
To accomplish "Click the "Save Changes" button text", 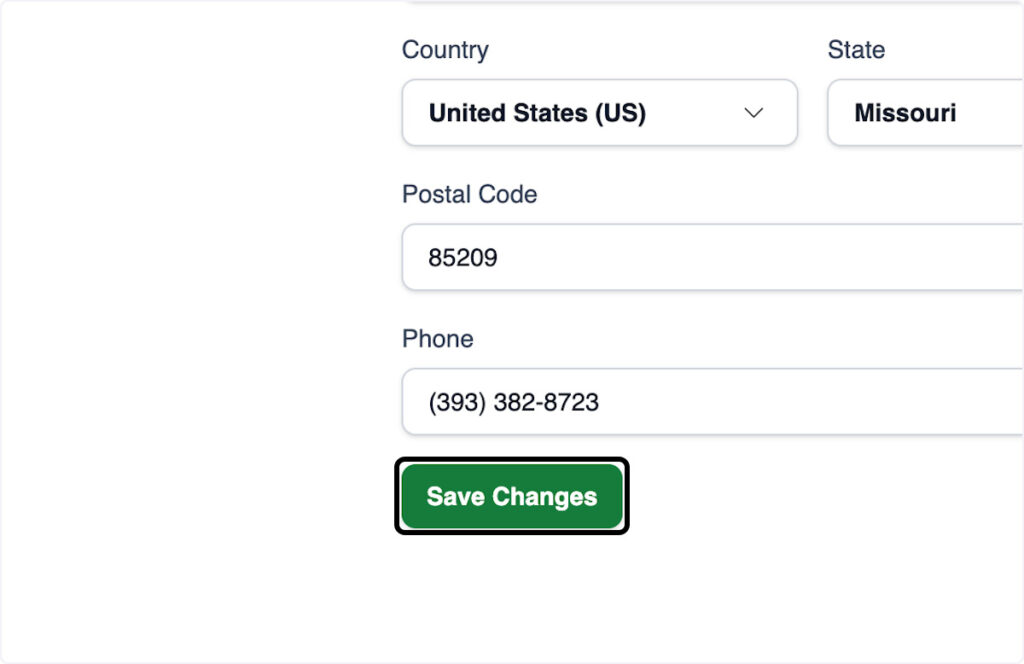I will point(511,497).
